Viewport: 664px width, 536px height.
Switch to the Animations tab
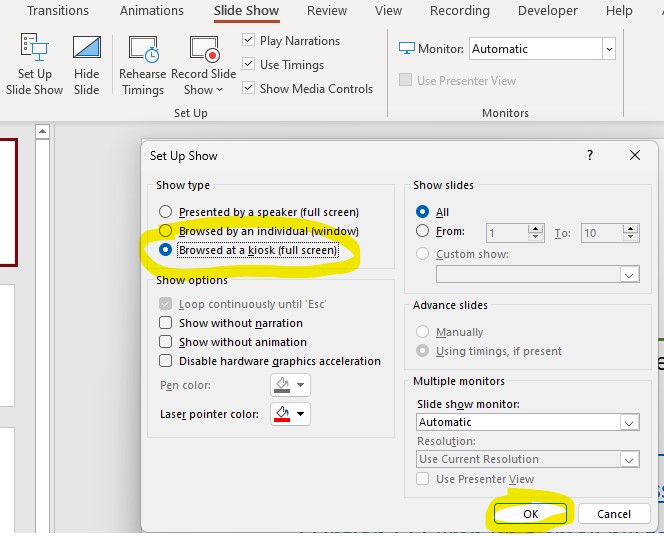(x=151, y=11)
